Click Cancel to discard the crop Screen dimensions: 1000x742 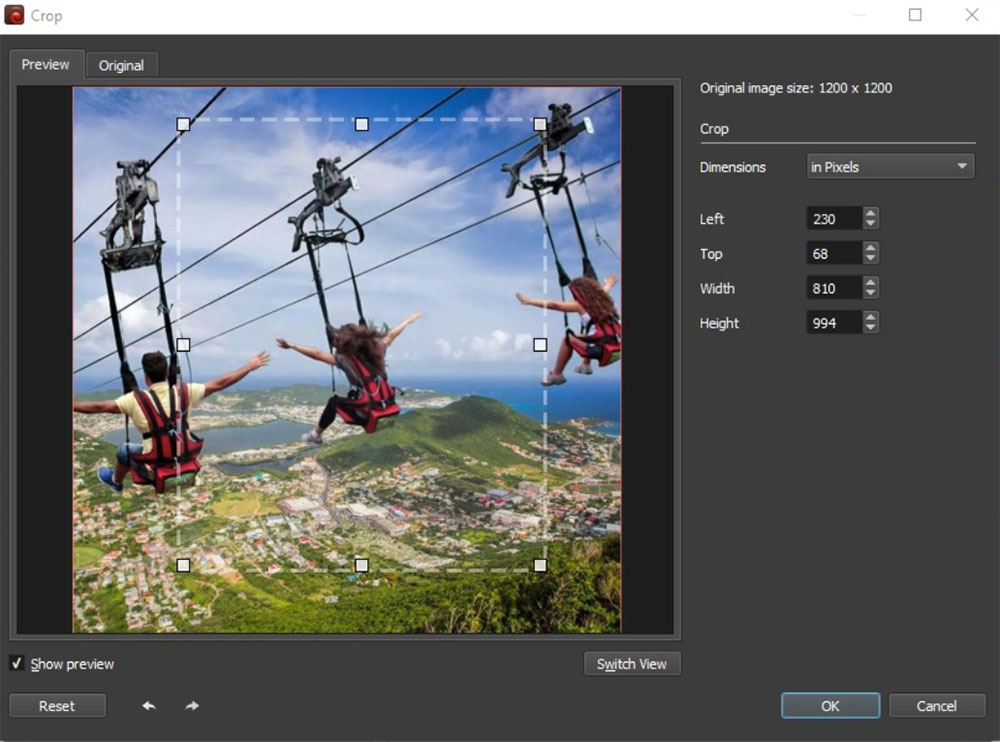coord(936,705)
